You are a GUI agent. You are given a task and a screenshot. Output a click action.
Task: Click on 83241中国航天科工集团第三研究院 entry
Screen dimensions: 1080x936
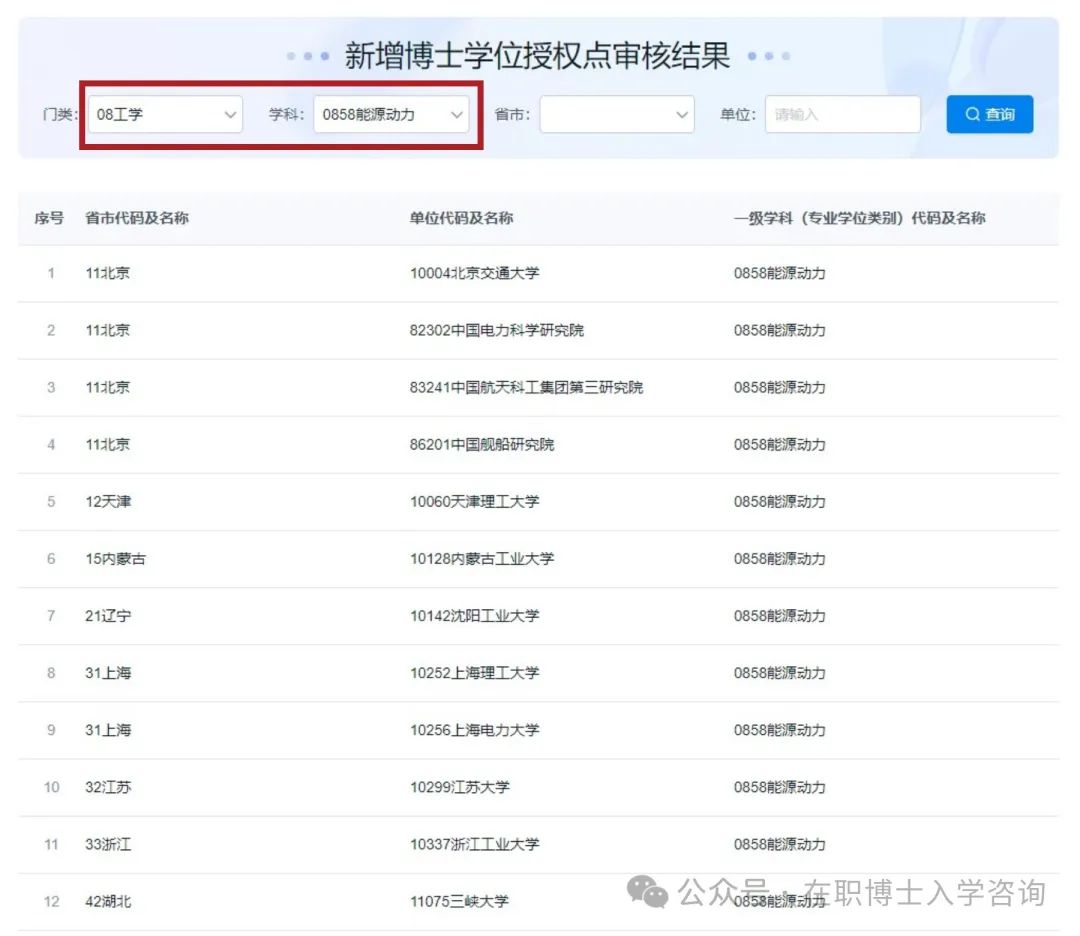pos(526,387)
